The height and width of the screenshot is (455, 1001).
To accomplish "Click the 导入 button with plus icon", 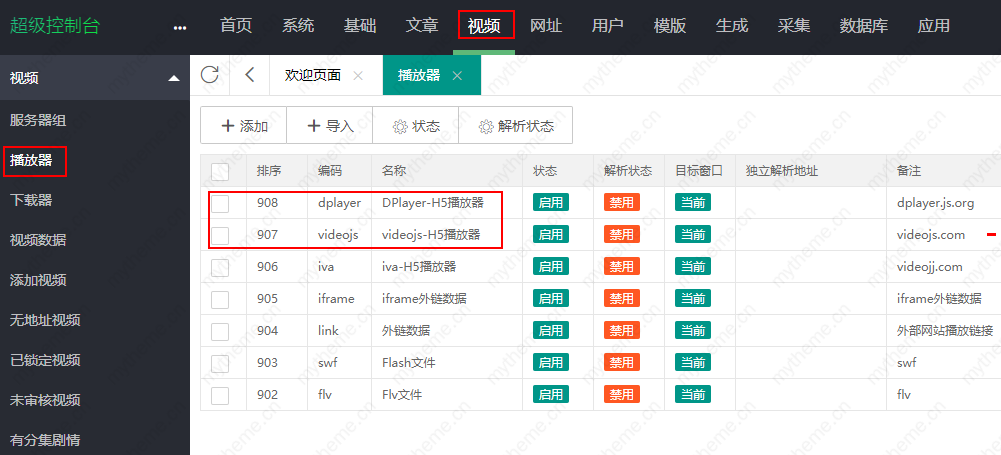I will 330,126.
